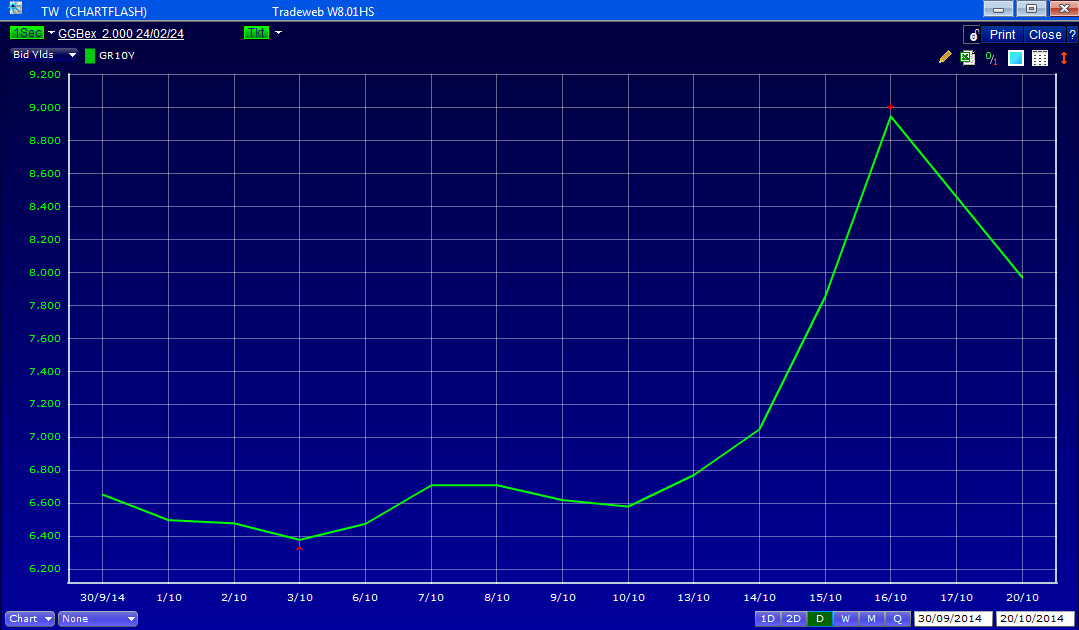Screen dimensions: 1079x630
Task: Click the green 1Sec button
Action: coord(27,33)
